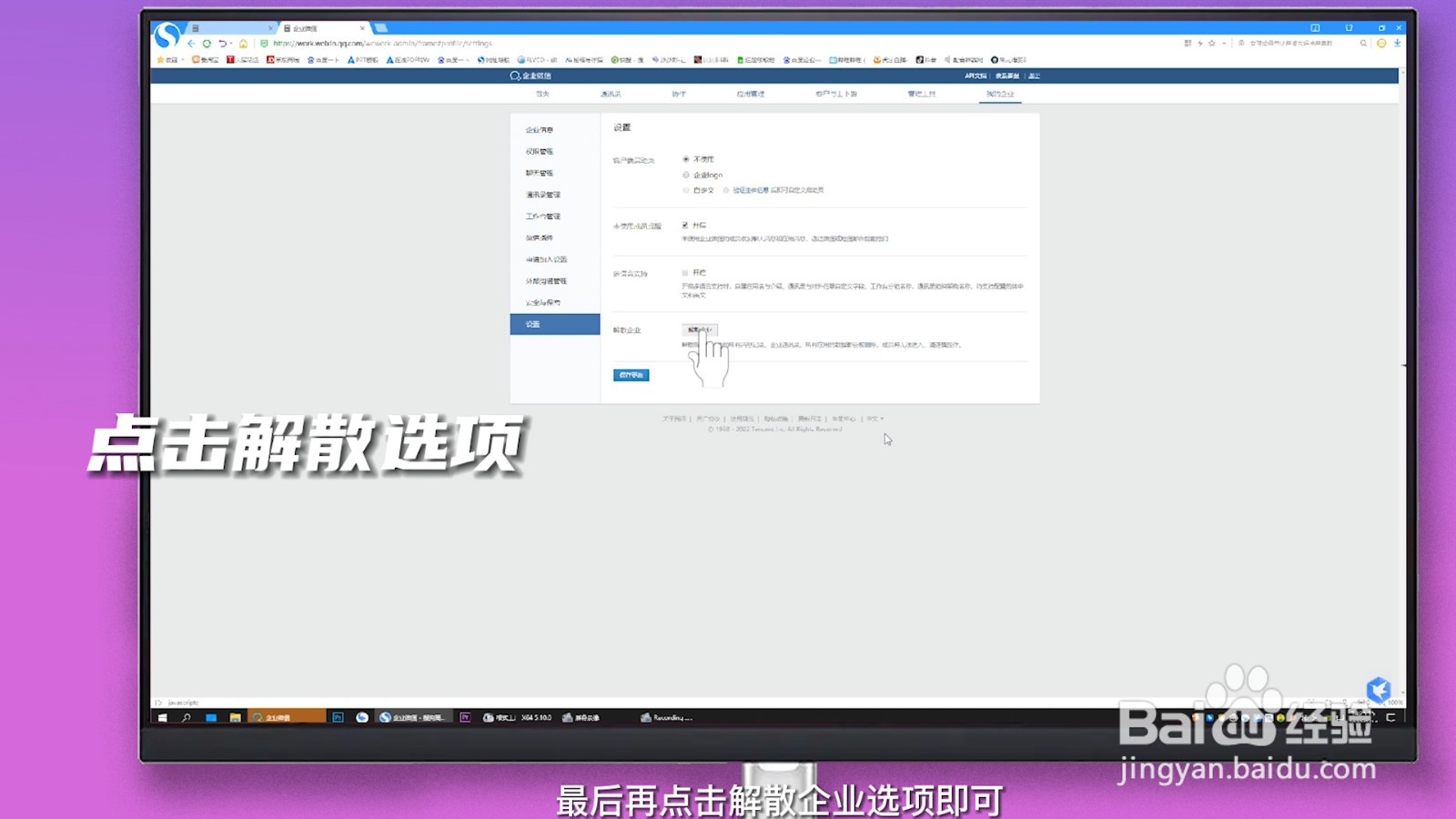Select 企业信息 in the left sidebar

tap(540, 130)
